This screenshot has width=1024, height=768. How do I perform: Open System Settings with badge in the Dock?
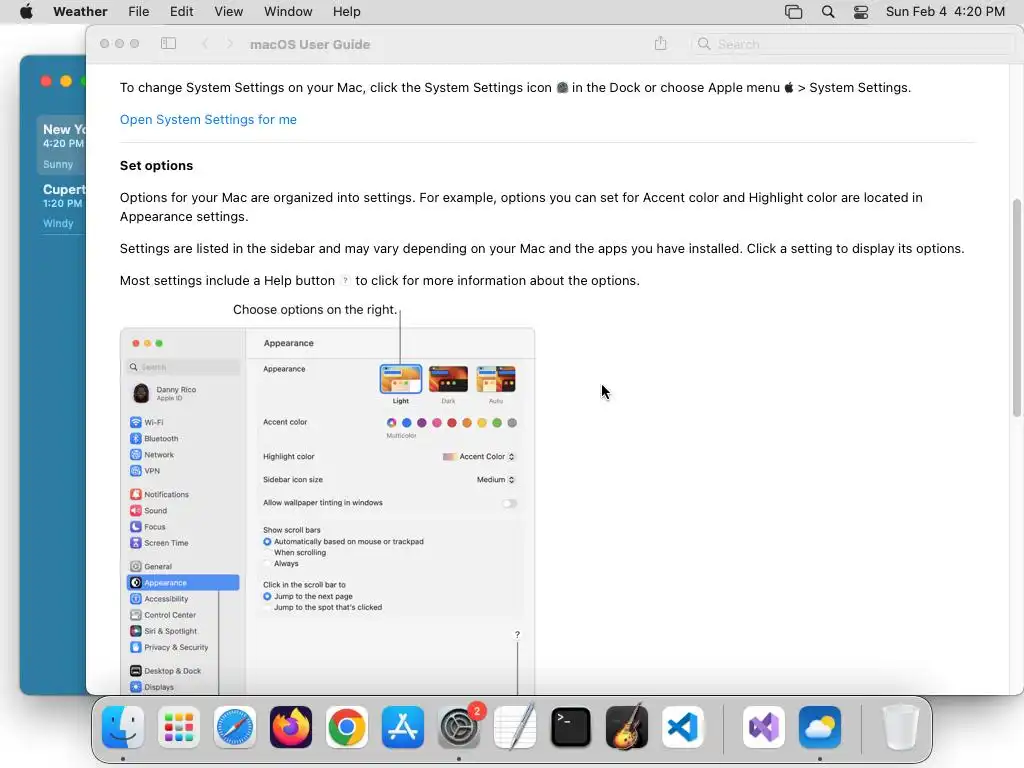(458, 727)
